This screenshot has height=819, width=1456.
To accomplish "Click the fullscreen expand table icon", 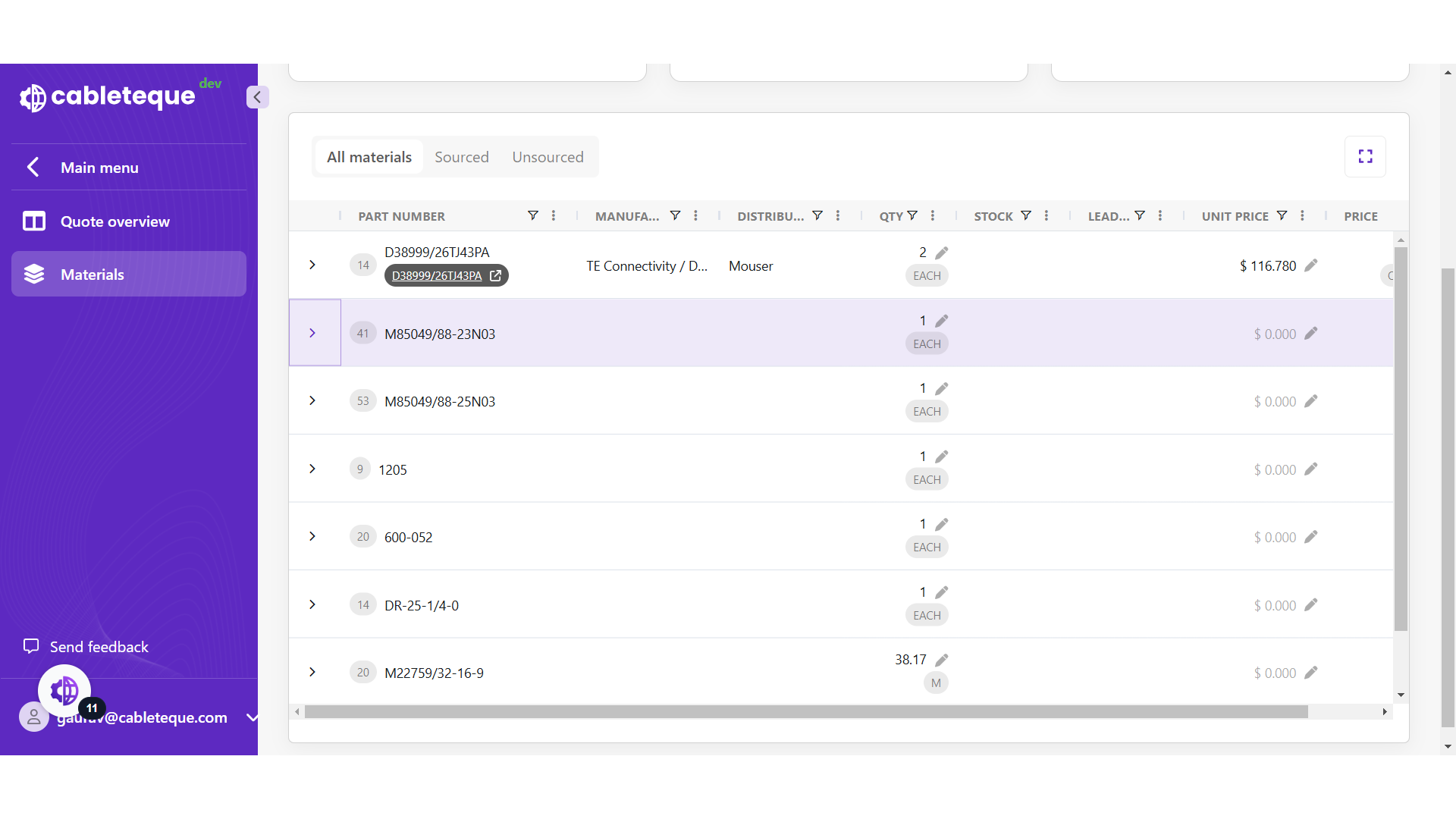I will [x=1365, y=156].
